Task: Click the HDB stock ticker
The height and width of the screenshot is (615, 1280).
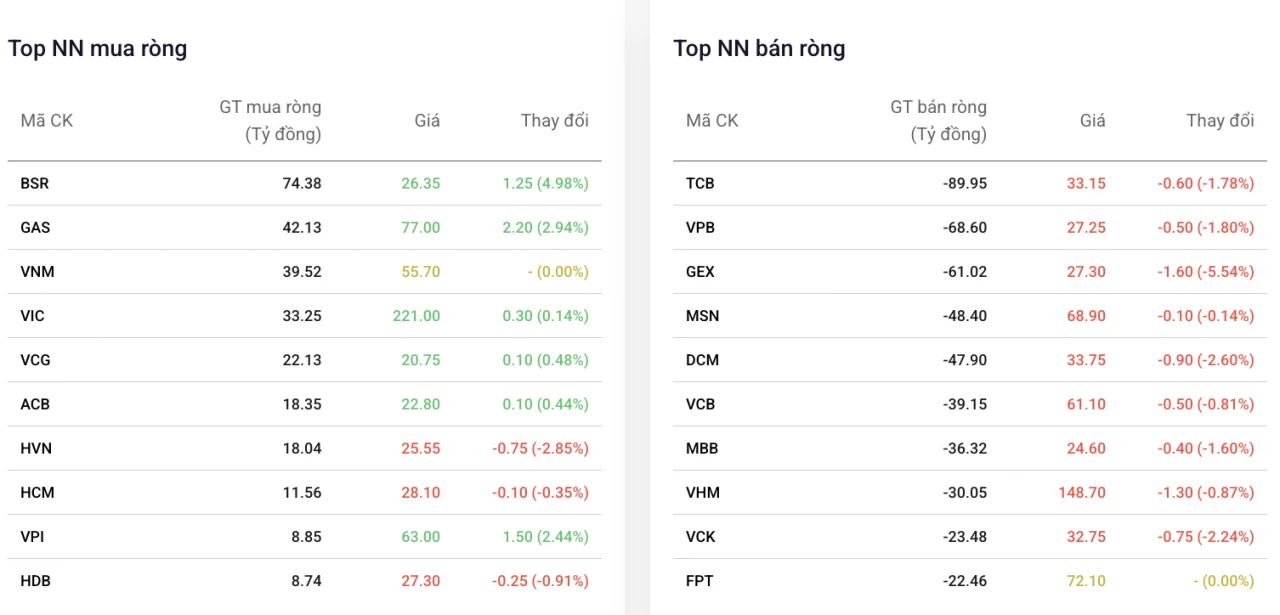Action: [35, 580]
